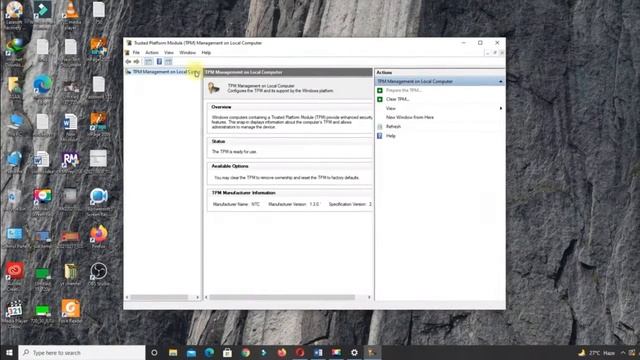This screenshot has height=360, width=640.
Task: Click the TPM Manufacturer Information header
Action: [243, 193]
